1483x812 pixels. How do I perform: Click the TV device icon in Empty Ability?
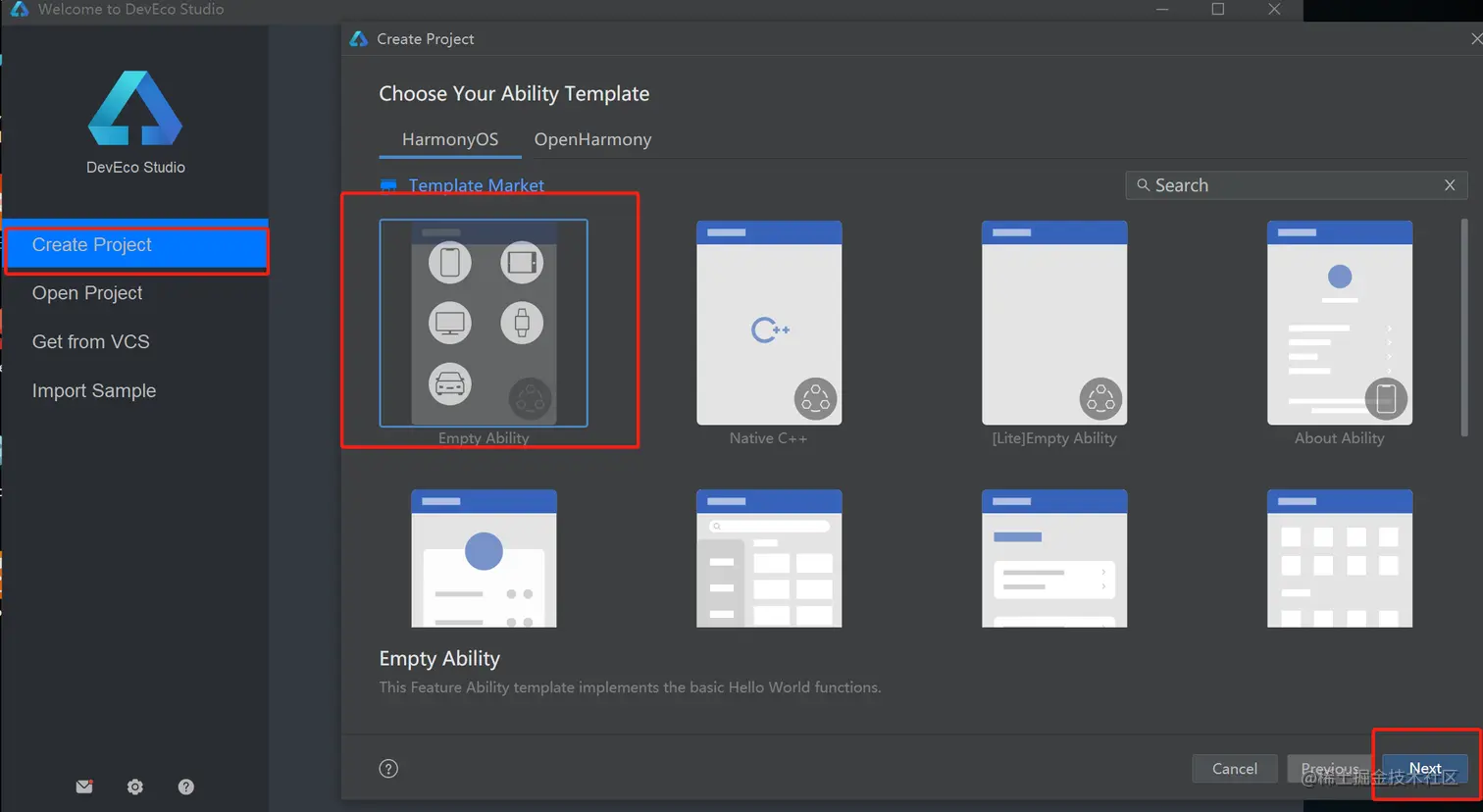point(450,324)
